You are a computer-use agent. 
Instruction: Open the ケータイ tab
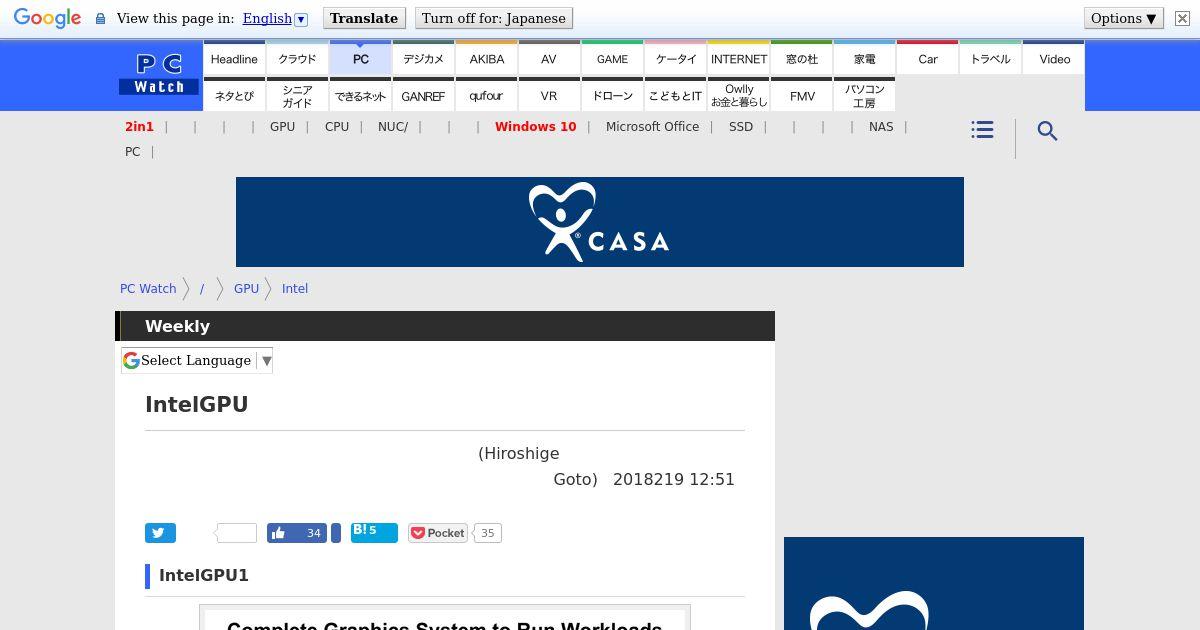click(676, 58)
